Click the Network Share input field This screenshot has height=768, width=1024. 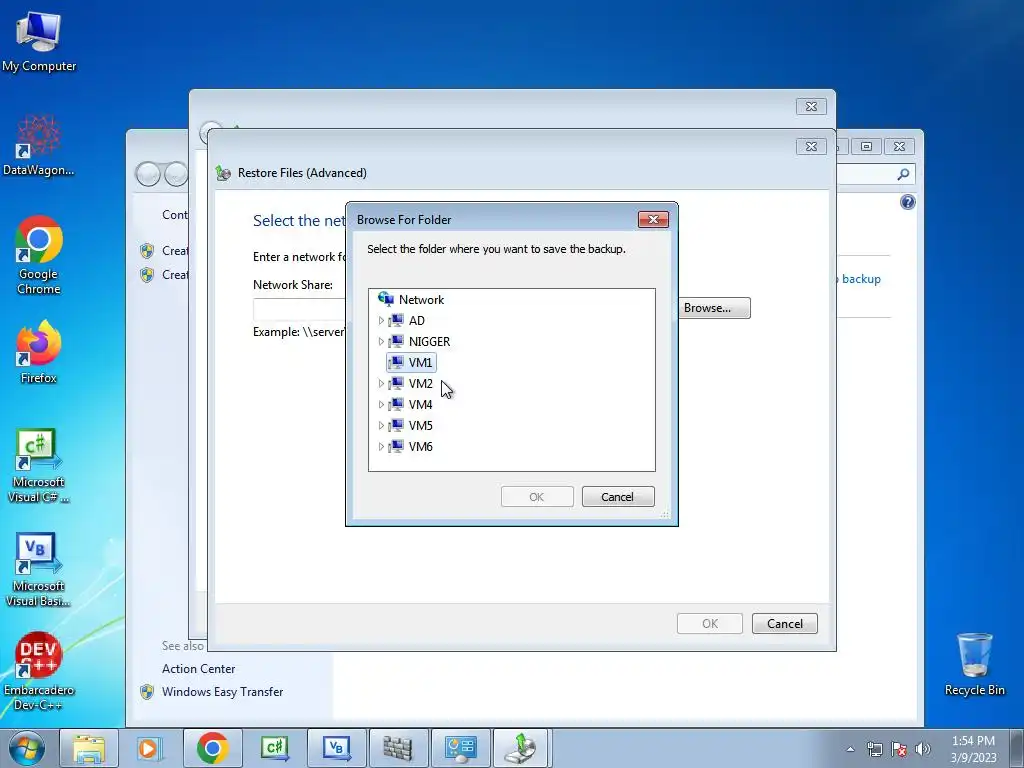(300, 309)
